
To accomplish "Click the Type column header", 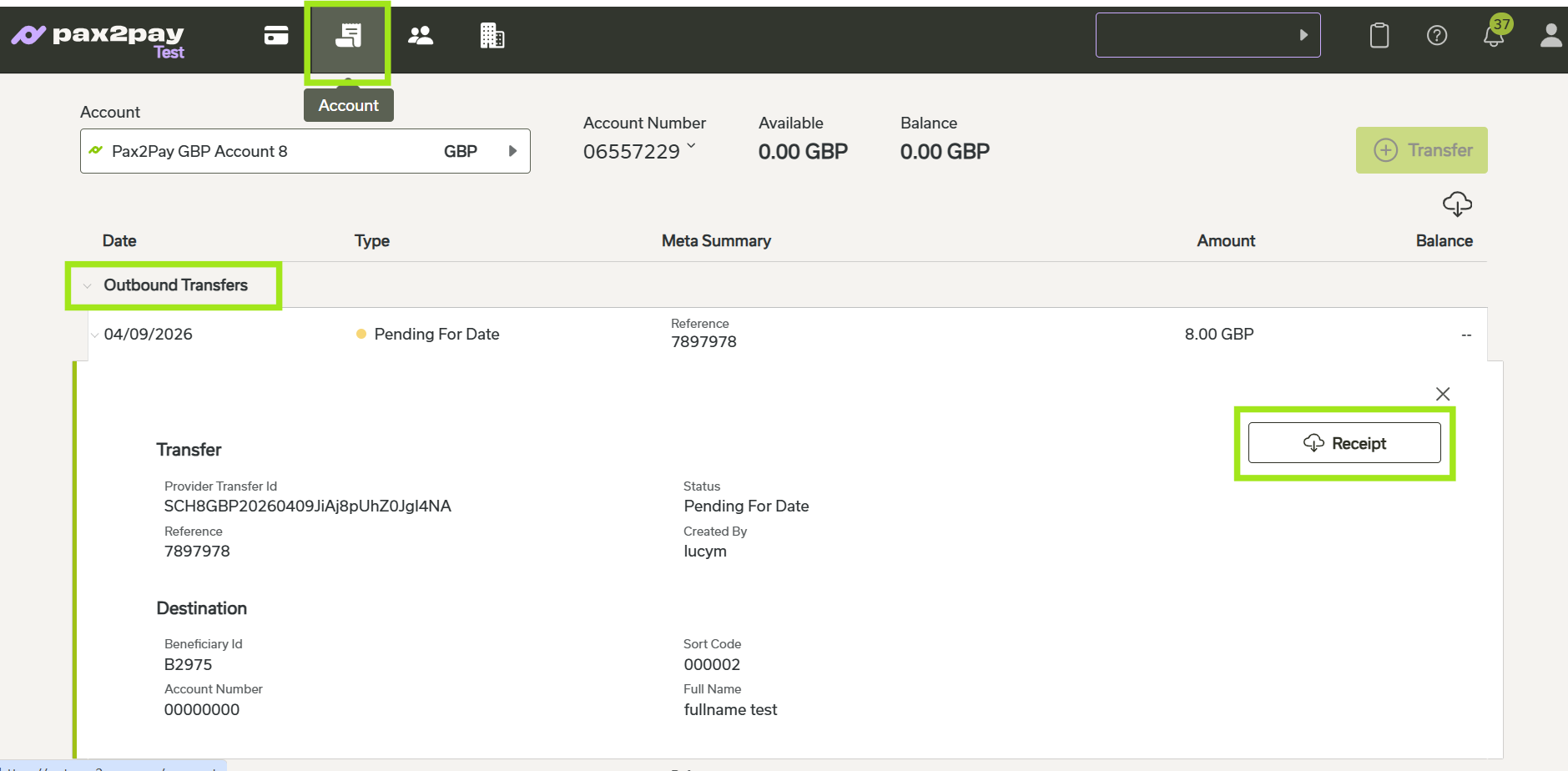I will pyautogui.click(x=372, y=240).
